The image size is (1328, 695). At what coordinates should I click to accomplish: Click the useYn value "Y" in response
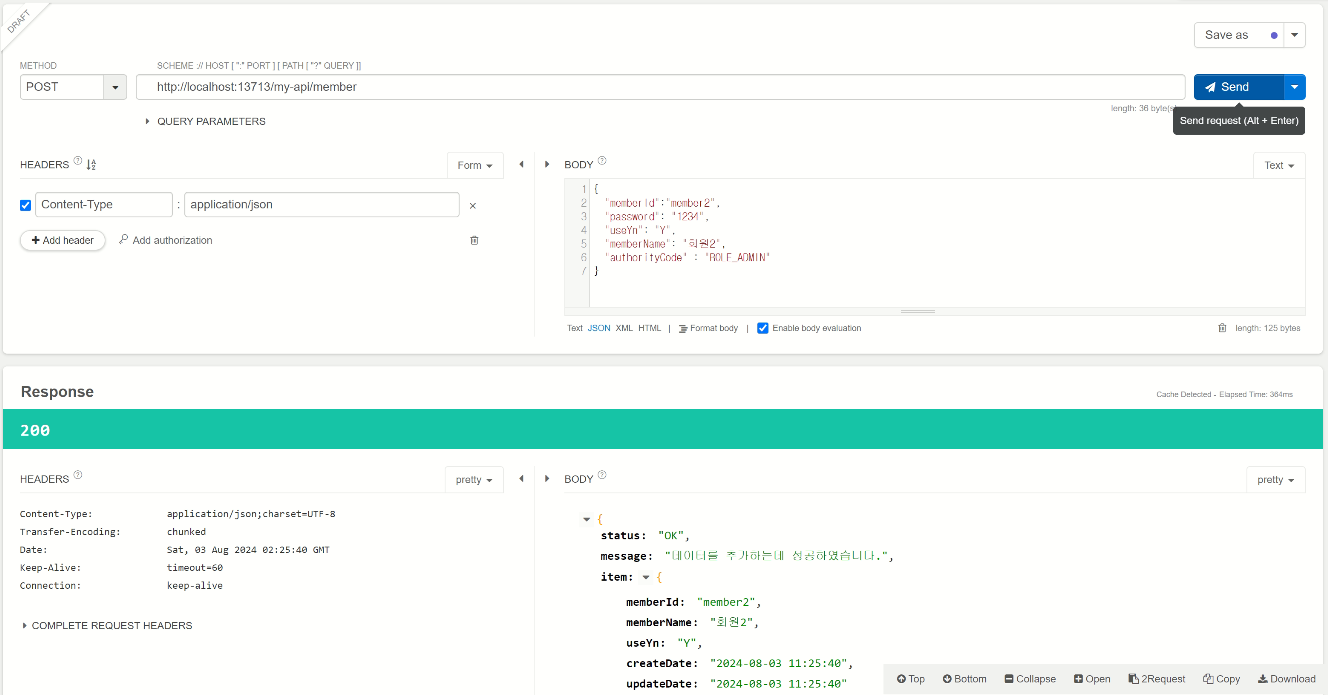[x=689, y=643]
